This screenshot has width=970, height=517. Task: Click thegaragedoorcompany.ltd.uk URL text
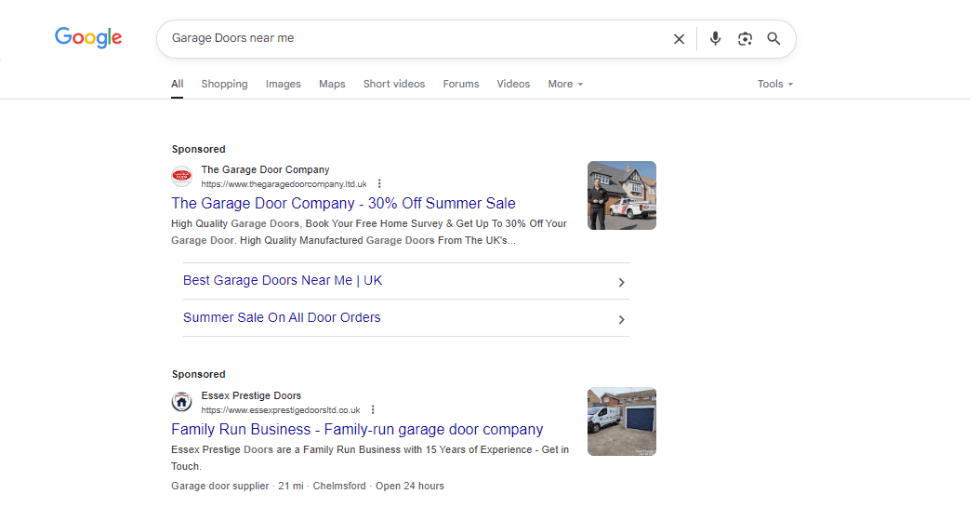pyautogui.click(x=284, y=184)
